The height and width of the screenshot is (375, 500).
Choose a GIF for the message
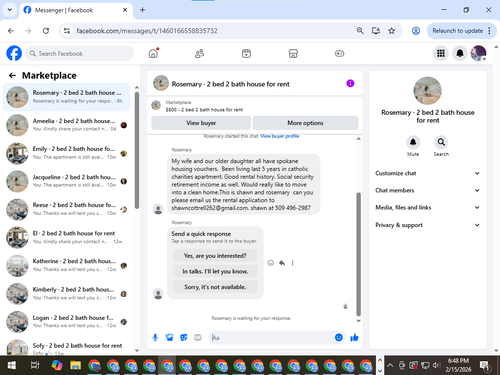198,338
